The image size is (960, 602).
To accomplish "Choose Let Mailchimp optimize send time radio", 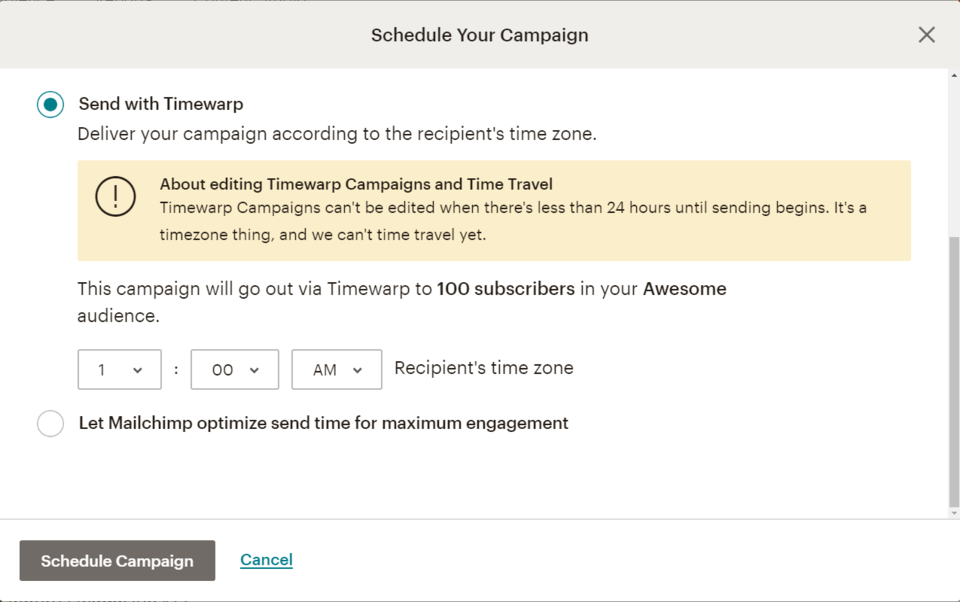I will [50, 423].
